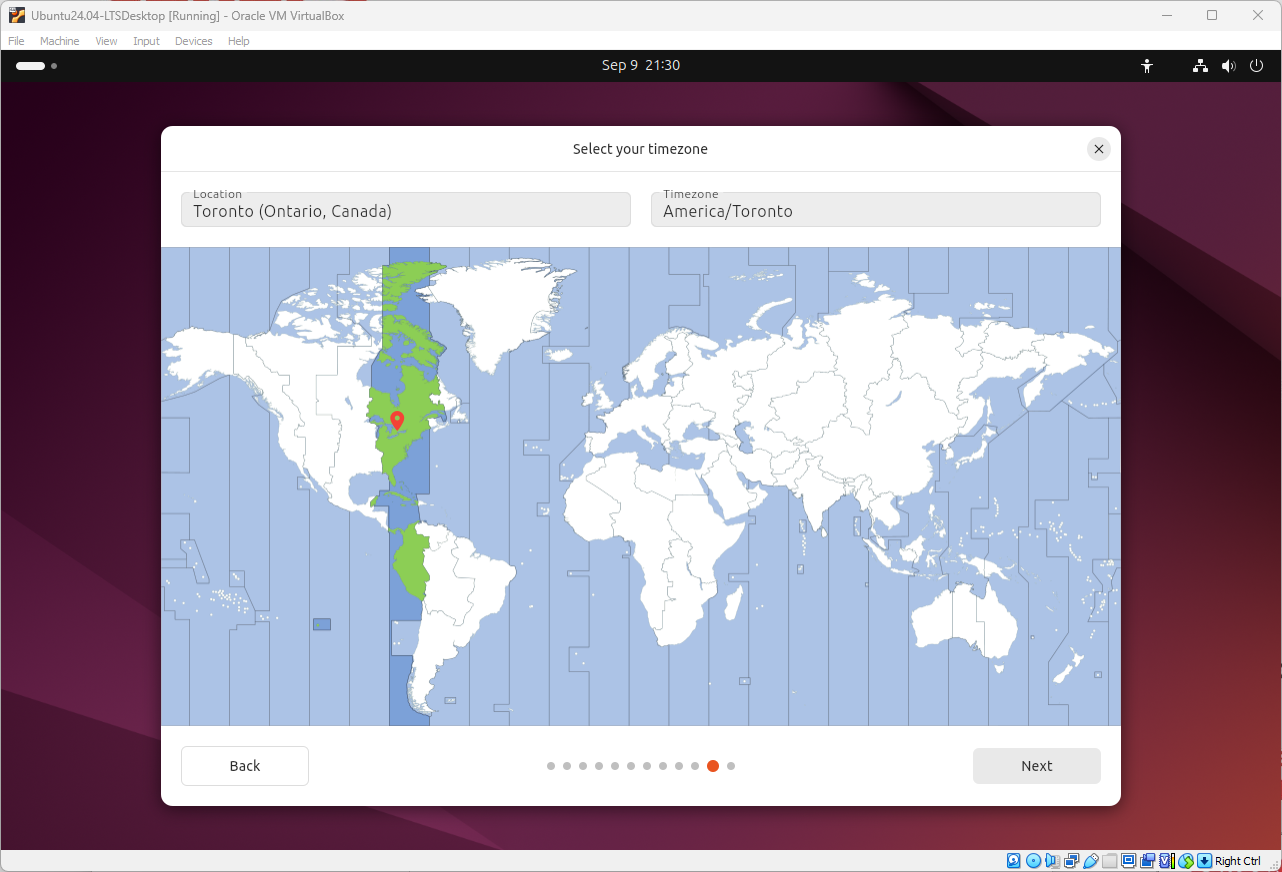Click the VirtualBox USB devices icon

point(1091,861)
